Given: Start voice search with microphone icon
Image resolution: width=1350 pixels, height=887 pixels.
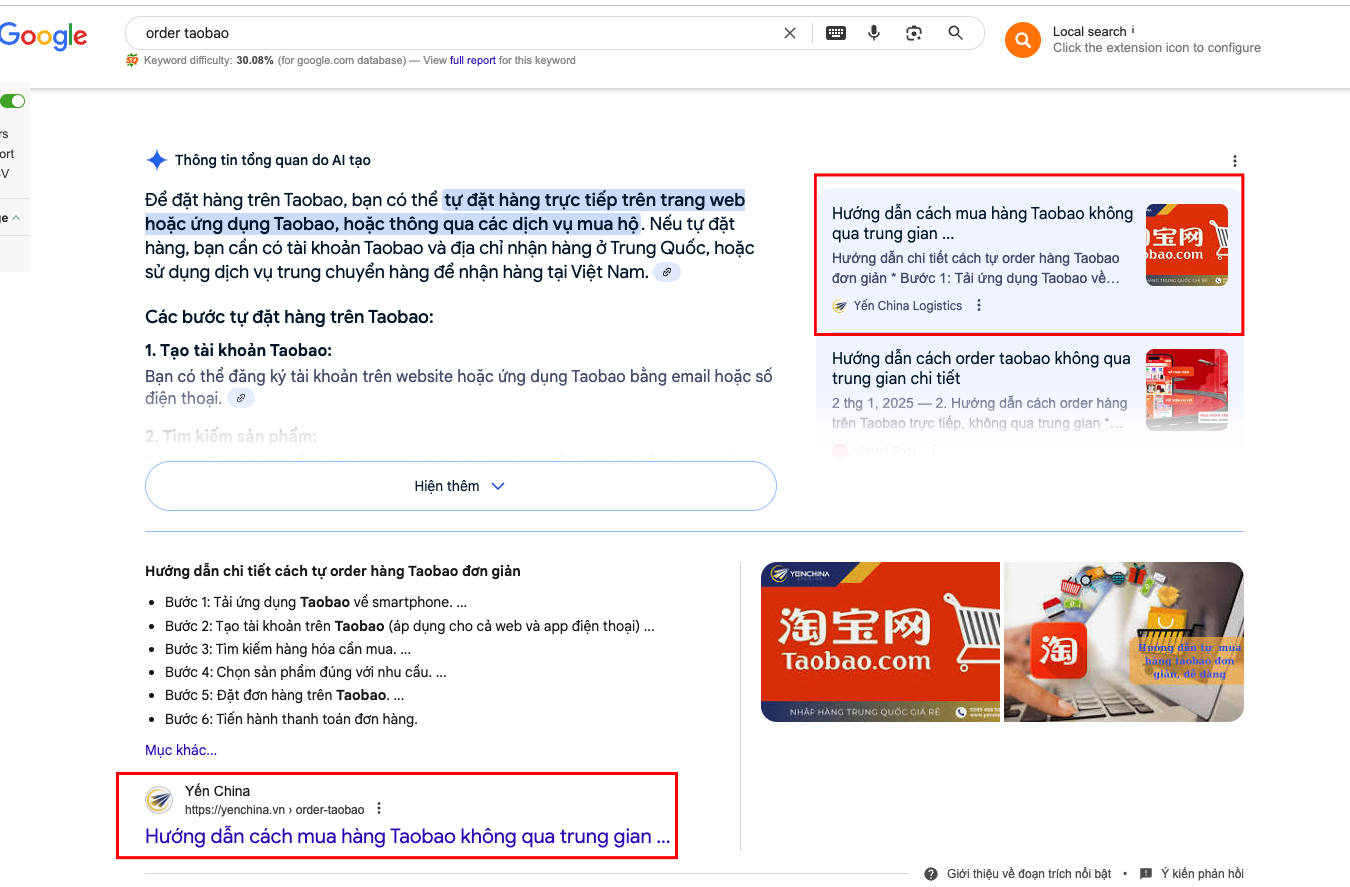Looking at the screenshot, I should pyautogui.click(x=874, y=33).
